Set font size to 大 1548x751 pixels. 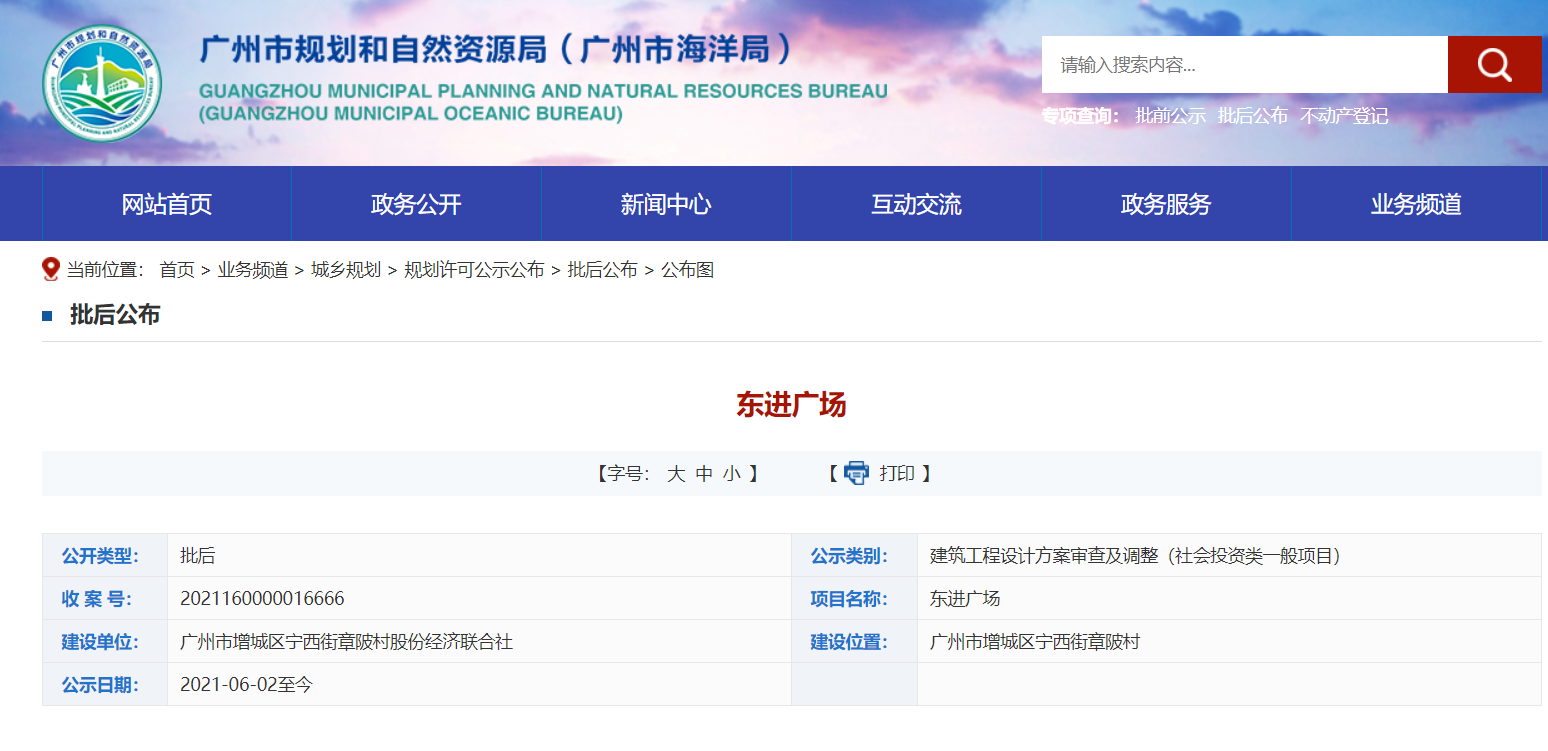coord(676,474)
